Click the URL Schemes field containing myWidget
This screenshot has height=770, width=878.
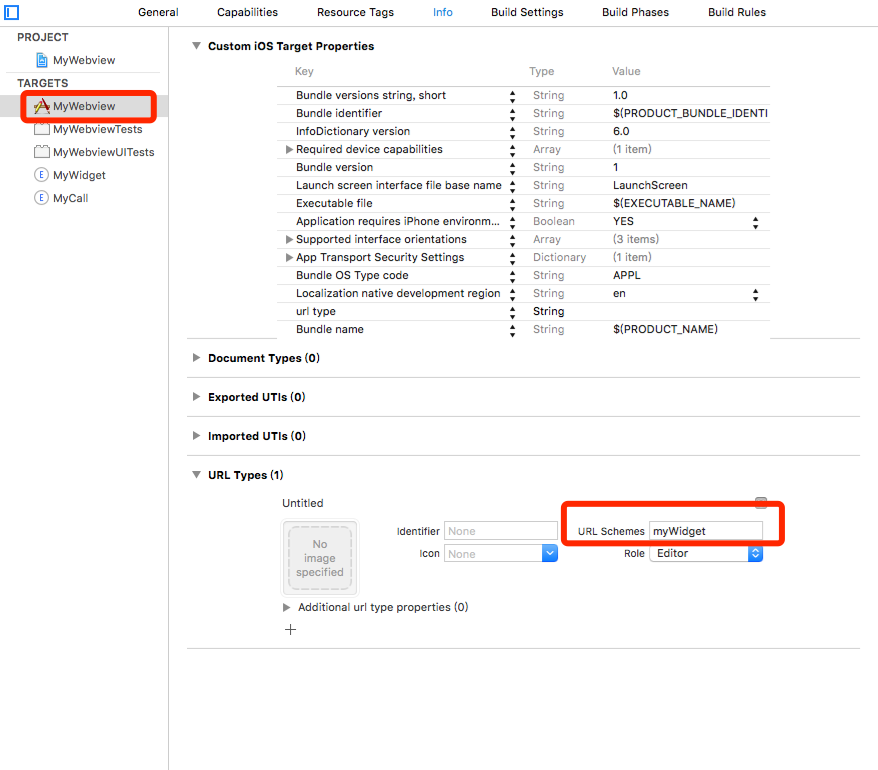coord(705,531)
